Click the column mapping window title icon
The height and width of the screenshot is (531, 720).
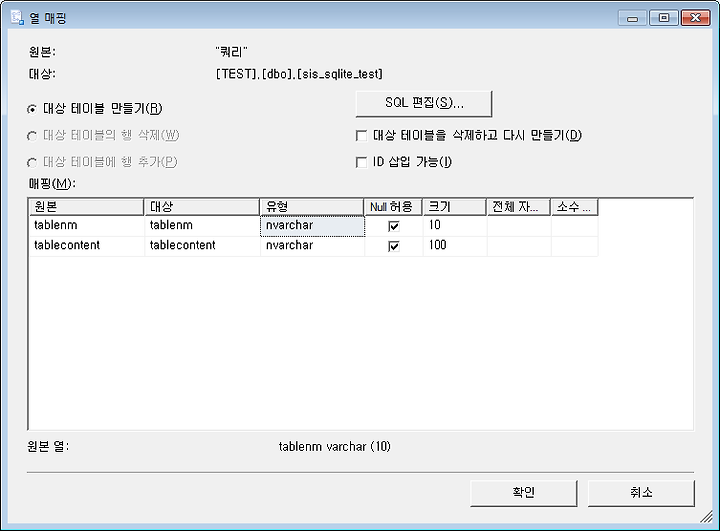pyautogui.click(x=17, y=17)
